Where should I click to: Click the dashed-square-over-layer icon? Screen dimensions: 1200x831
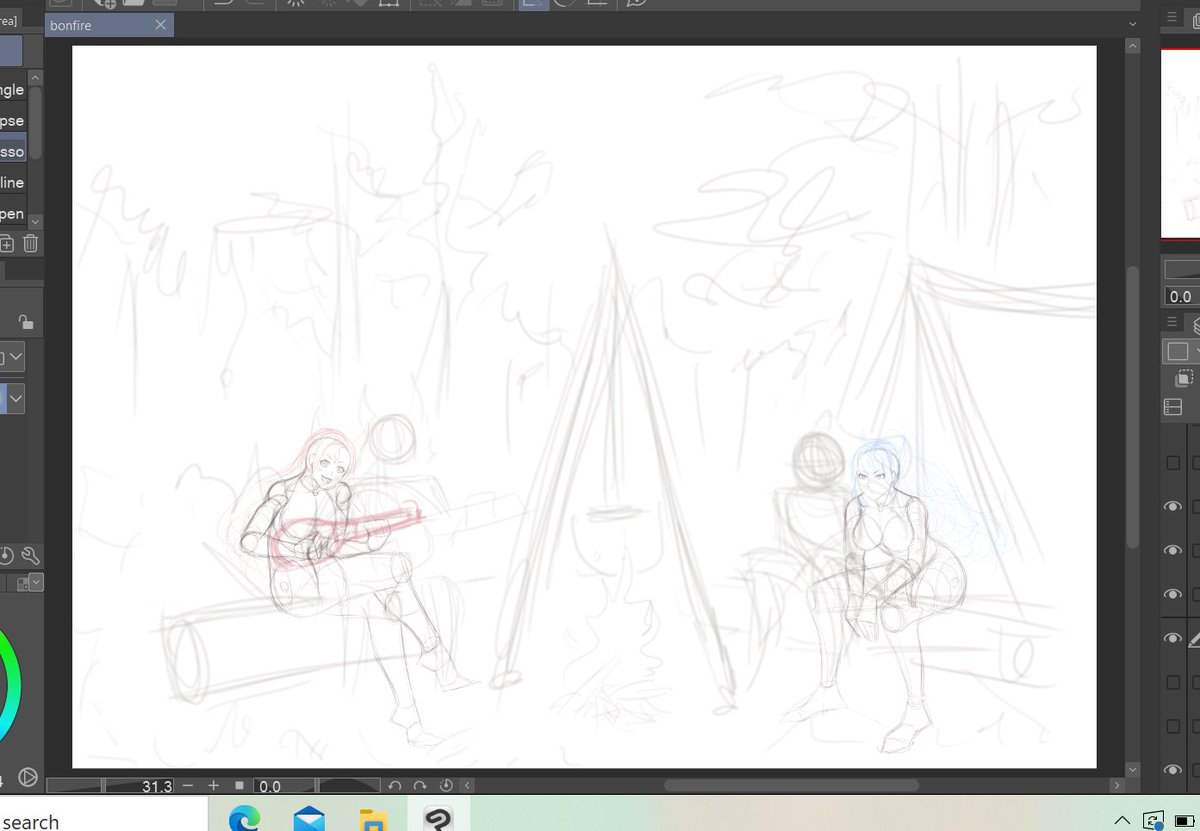point(1184,378)
